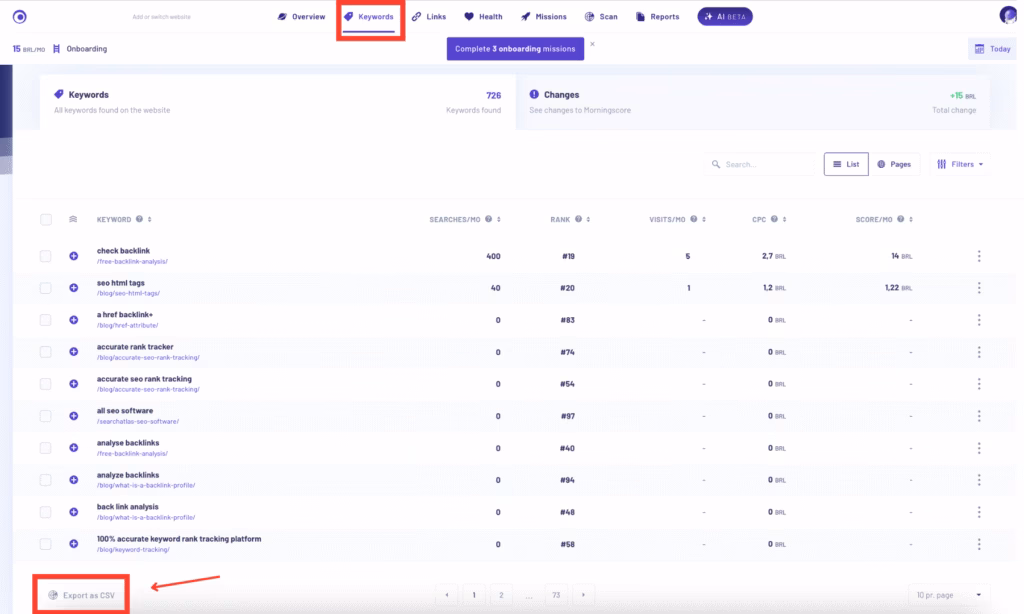The image size is (1024, 614).
Task: Open the Reports section
Action: point(657,16)
